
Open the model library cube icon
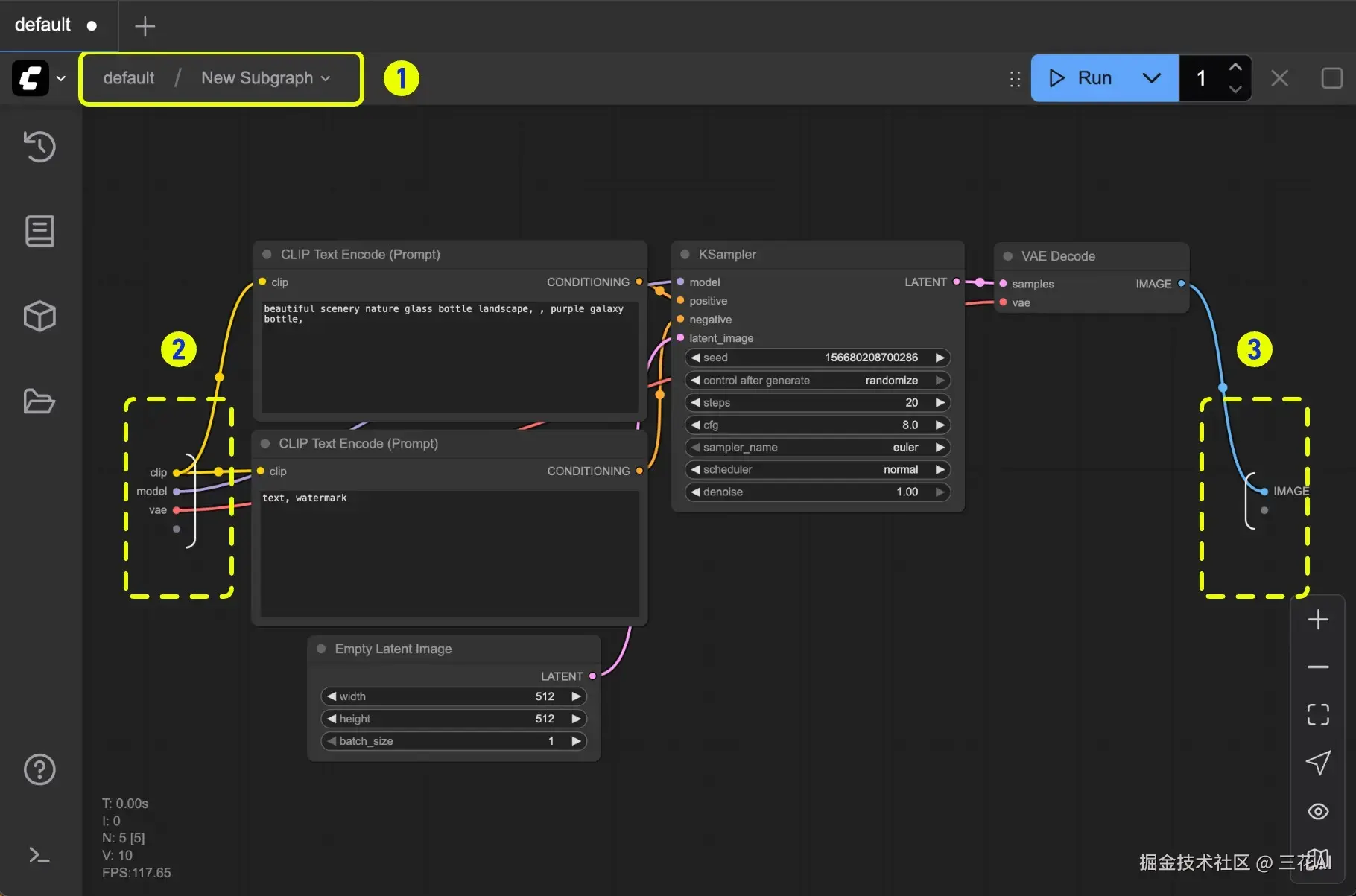[x=39, y=316]
